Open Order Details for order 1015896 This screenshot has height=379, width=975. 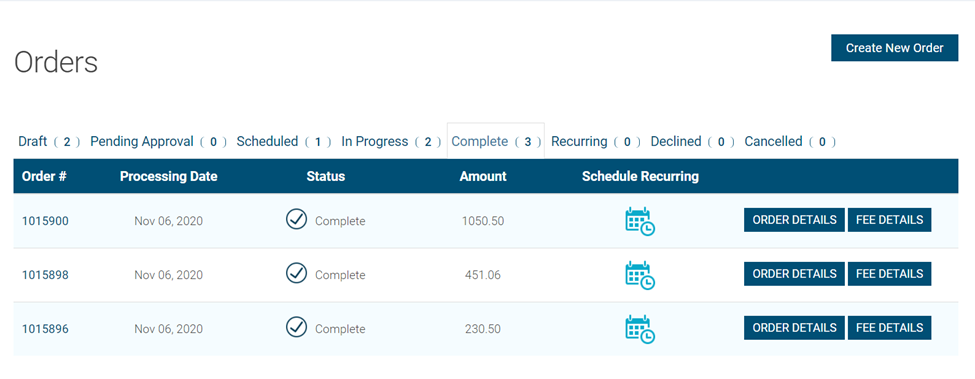[x=795, y=328]
